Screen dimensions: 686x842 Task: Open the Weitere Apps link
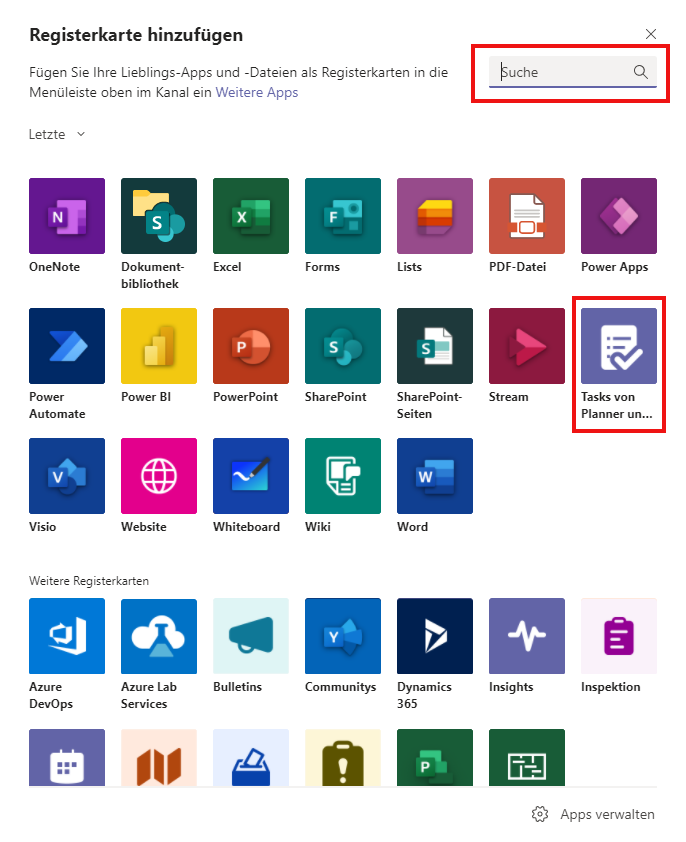[x=257, y=92]
